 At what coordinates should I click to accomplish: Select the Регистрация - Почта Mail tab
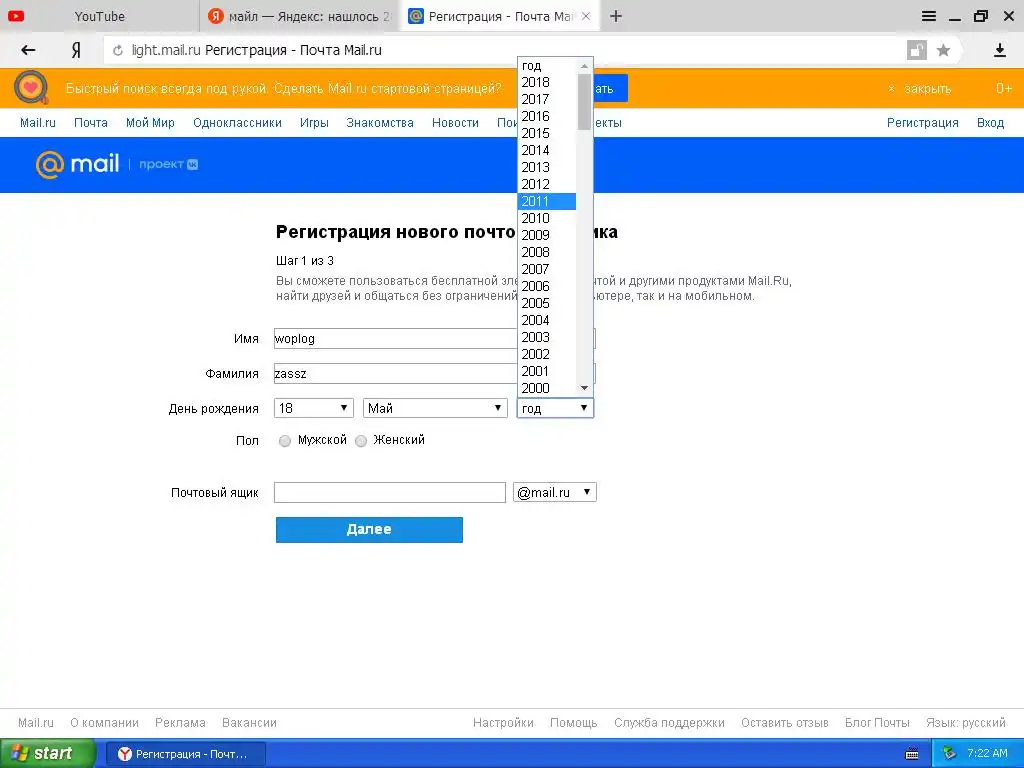(x=500, y=16)
